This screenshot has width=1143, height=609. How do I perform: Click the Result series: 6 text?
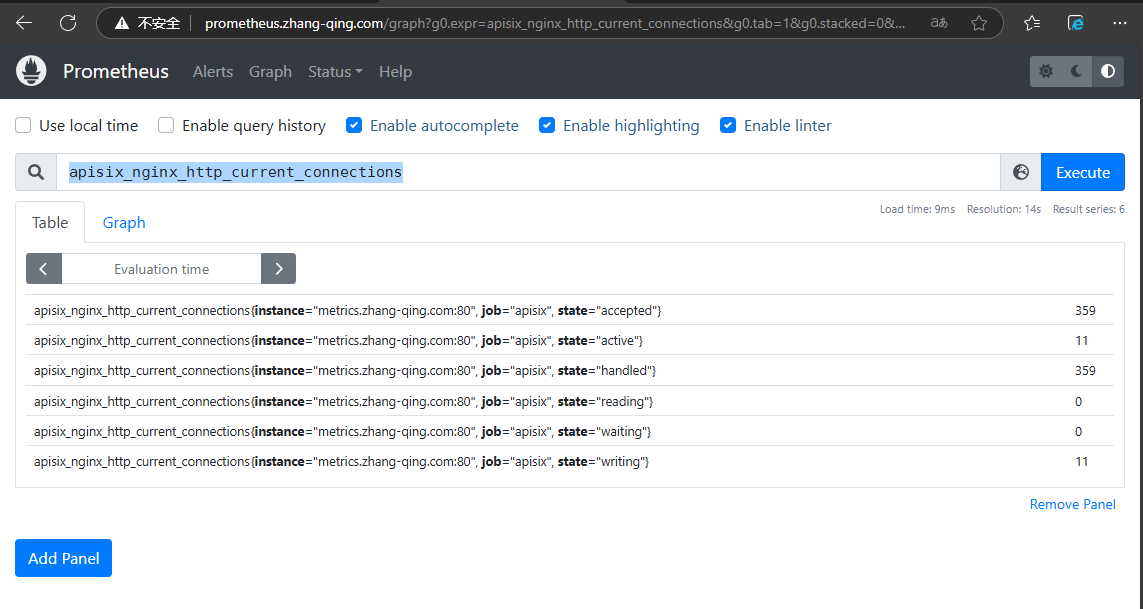coord(1088,209)
